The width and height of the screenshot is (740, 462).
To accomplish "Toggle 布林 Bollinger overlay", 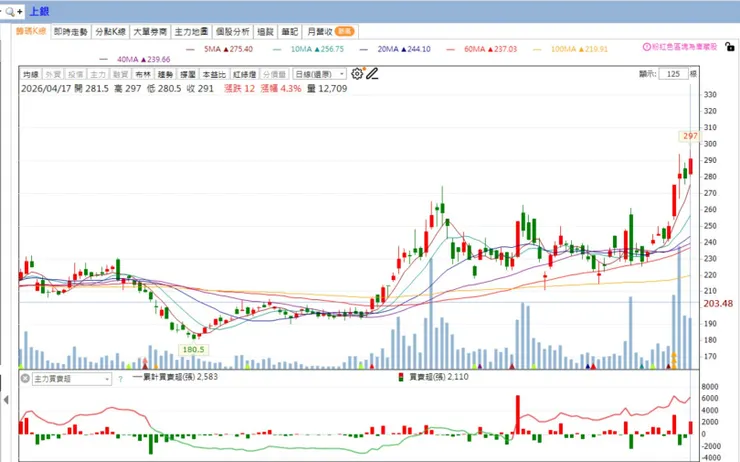I will [x=143, y=75].
